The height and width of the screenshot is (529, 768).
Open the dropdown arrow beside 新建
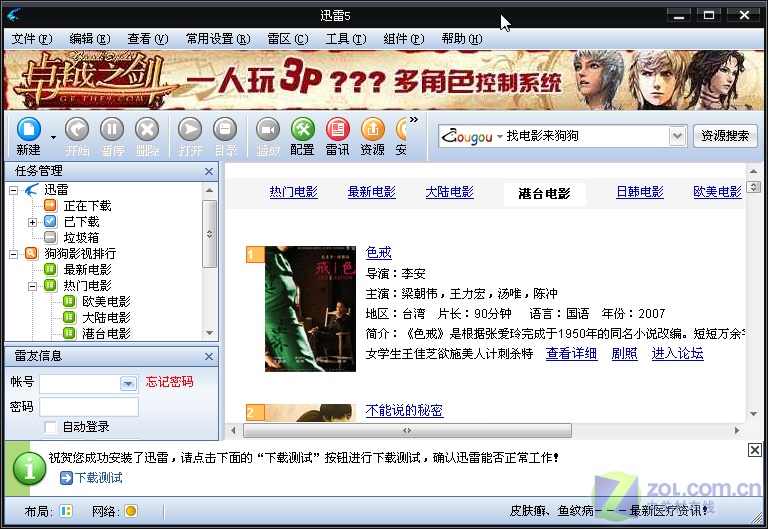(53, 138)
